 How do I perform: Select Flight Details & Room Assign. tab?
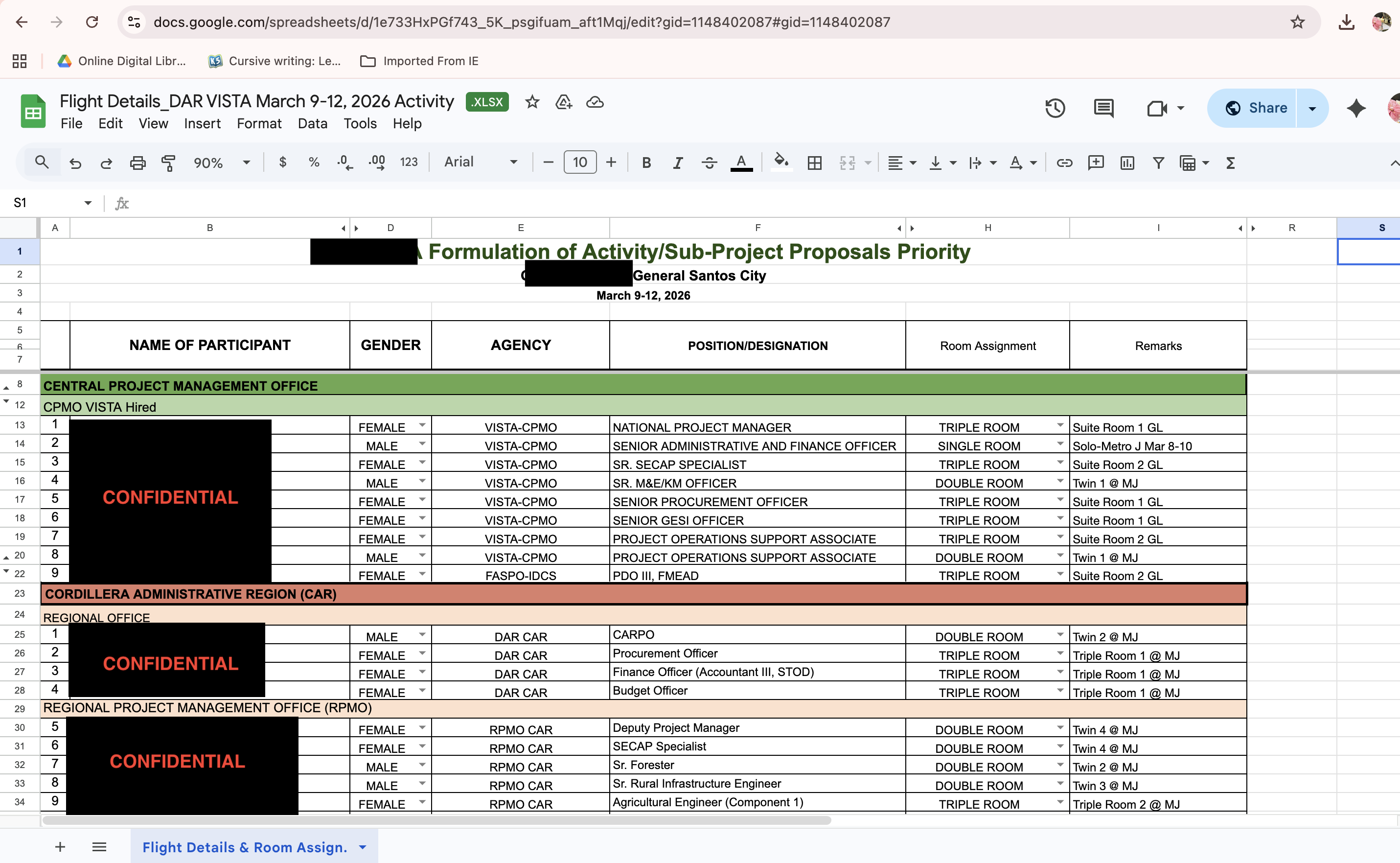pos(245,847)
